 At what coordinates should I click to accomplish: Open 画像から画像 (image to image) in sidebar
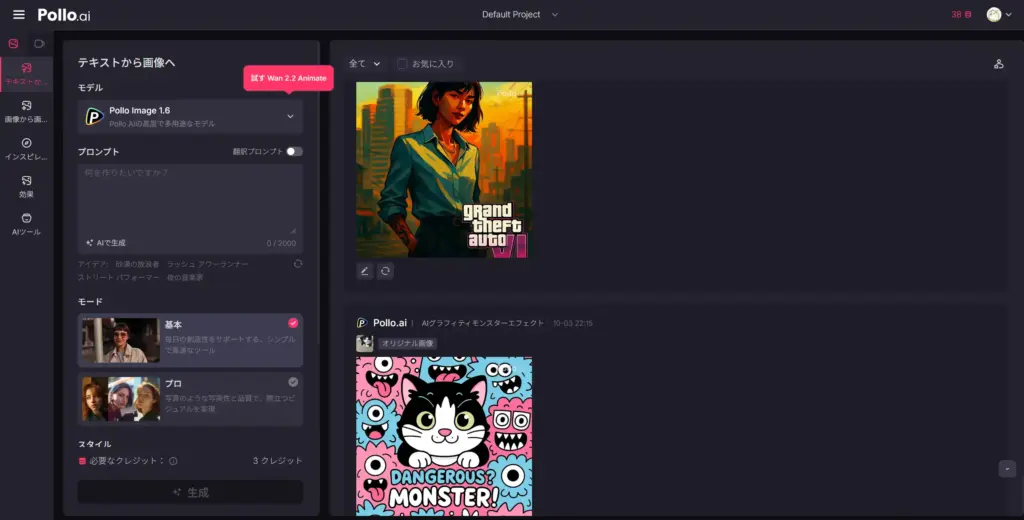coord(26,111)
